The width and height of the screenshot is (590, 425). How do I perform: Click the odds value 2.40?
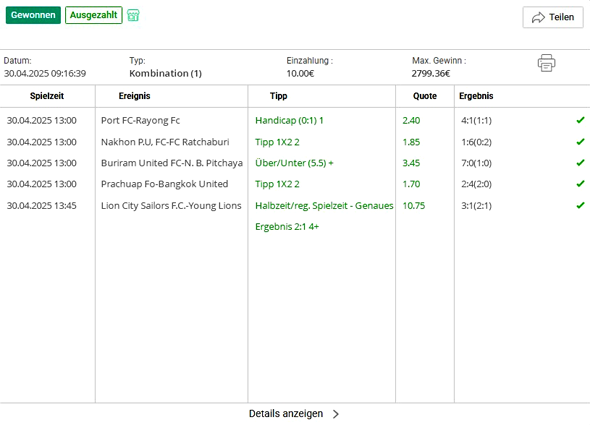click(411, 120)
